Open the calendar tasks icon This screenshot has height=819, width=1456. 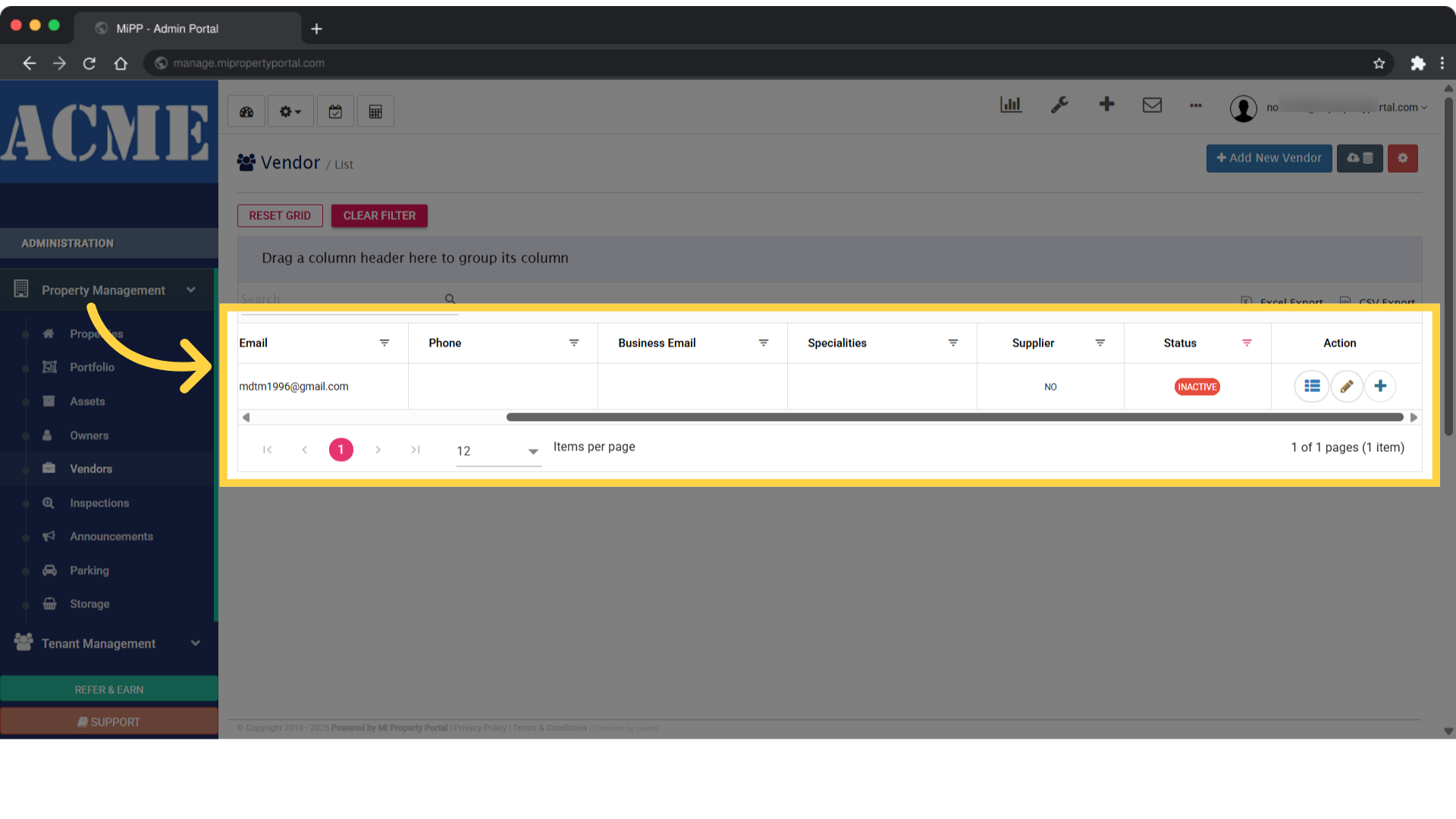pyautogui.click(x=335, y=111)
